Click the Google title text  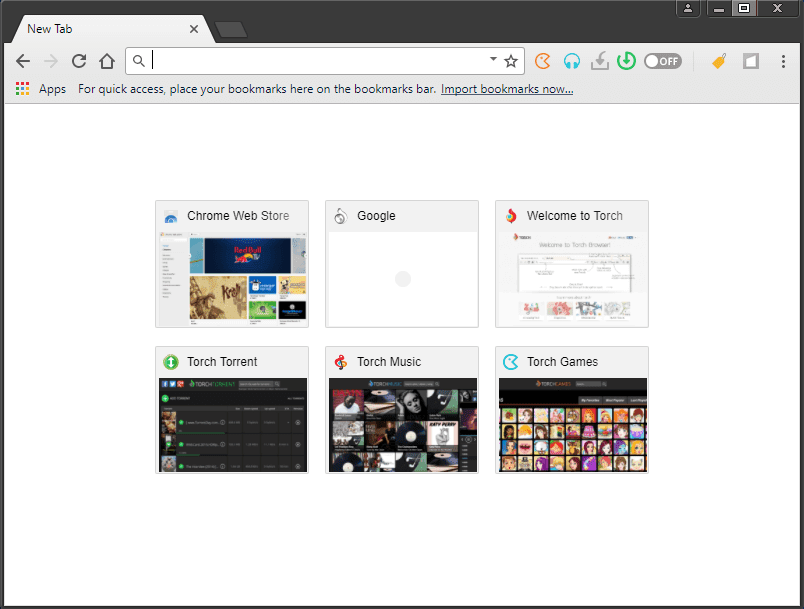pos(376,216)
